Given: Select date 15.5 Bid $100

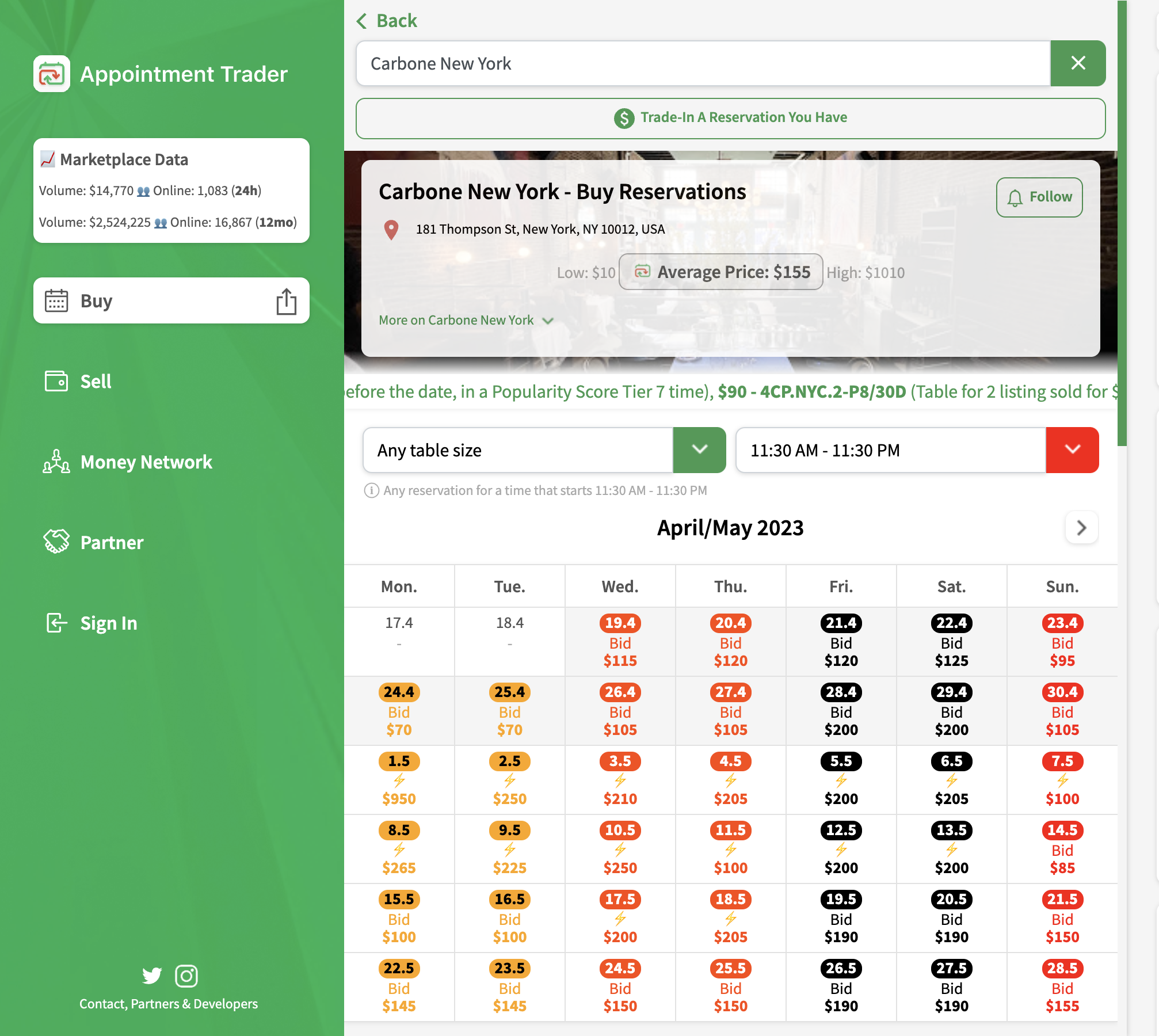Looking at the screenshot, I should [399, 918].
